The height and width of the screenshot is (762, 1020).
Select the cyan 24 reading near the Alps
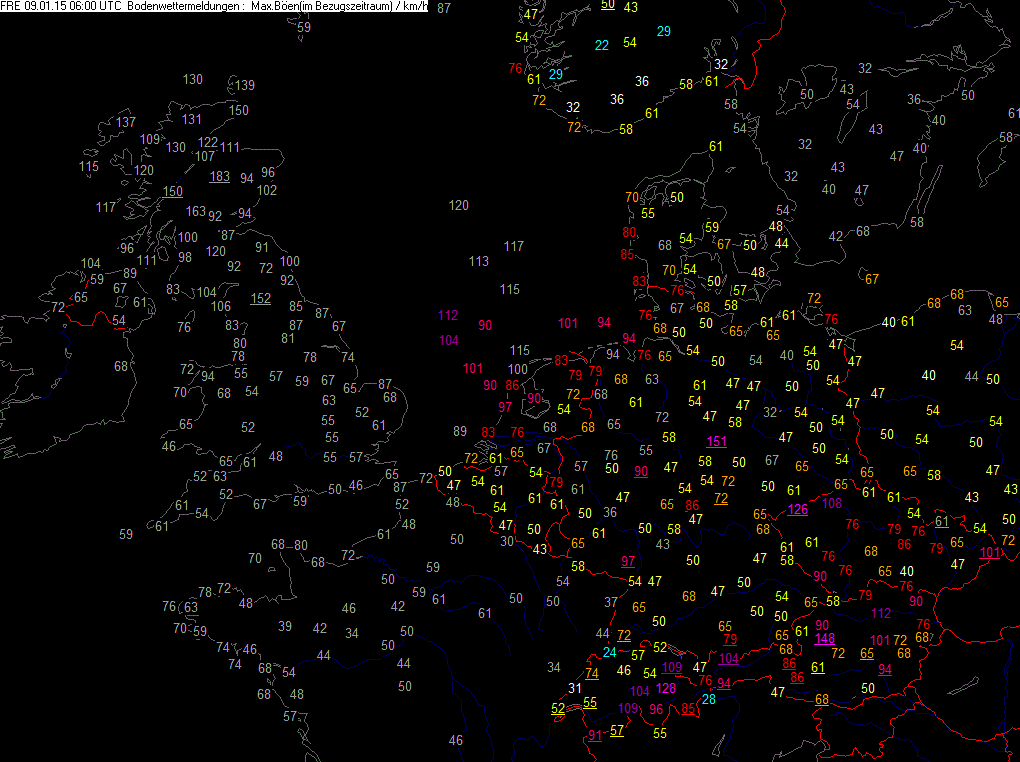coord(609,652)
